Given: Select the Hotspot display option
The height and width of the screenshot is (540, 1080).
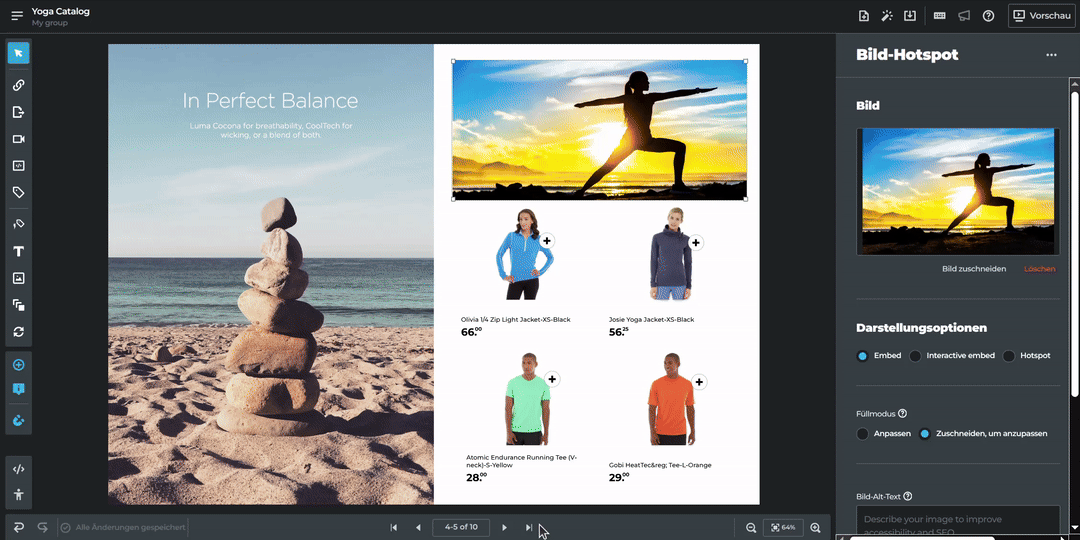Looking at the screenshot, I should tap(1009, 356).
